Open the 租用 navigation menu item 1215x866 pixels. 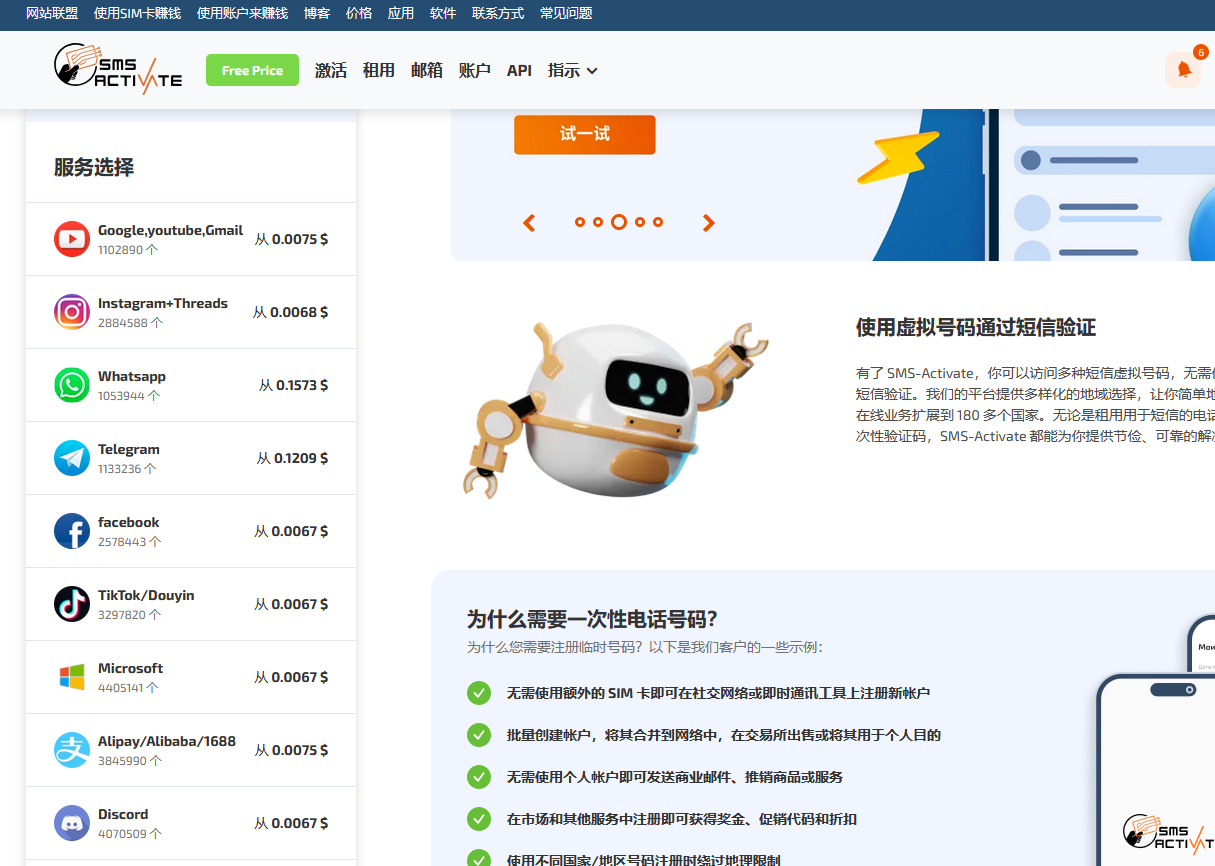(378, 71)
